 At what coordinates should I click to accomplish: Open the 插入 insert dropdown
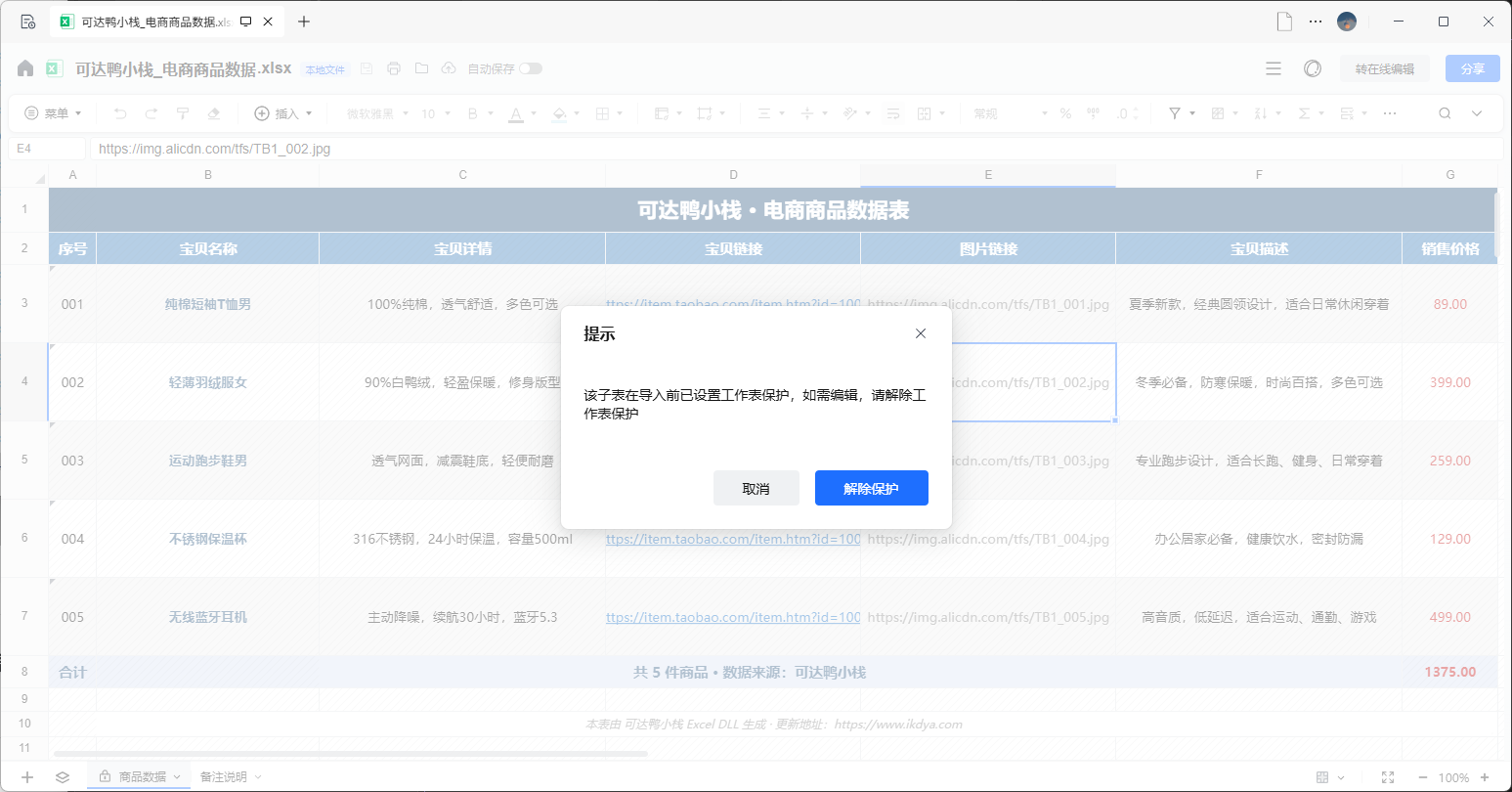click(x=283, y=113)
